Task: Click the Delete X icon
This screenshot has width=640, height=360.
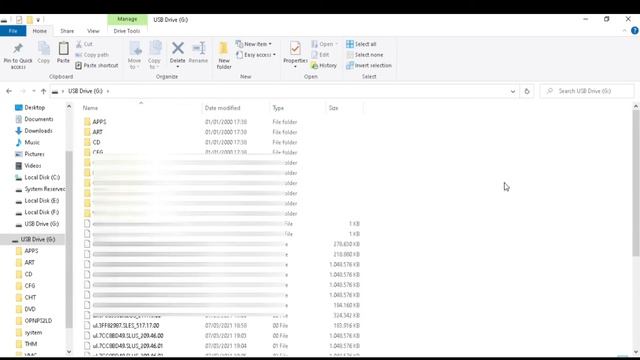Action: point(178,48)
